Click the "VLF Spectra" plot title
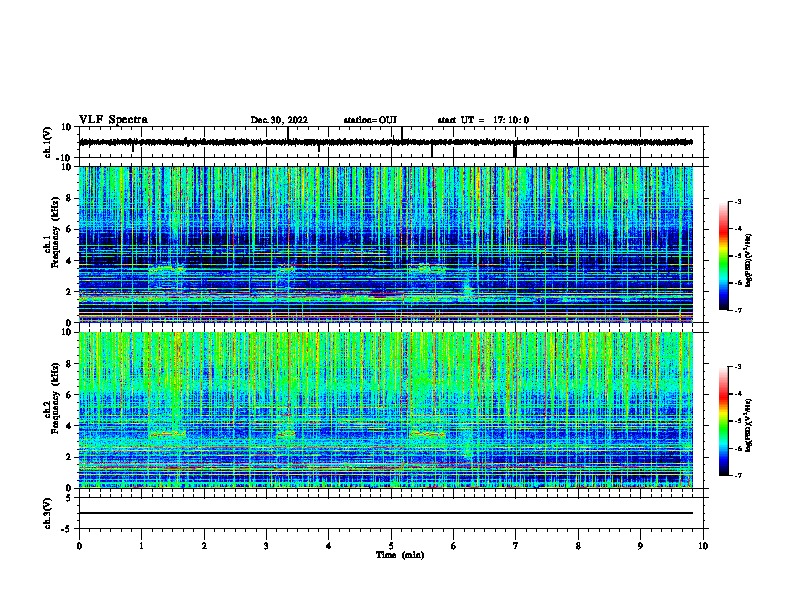The height and width of the screenshot is (612, 792). pyautogui.click(x=113, y=120)
